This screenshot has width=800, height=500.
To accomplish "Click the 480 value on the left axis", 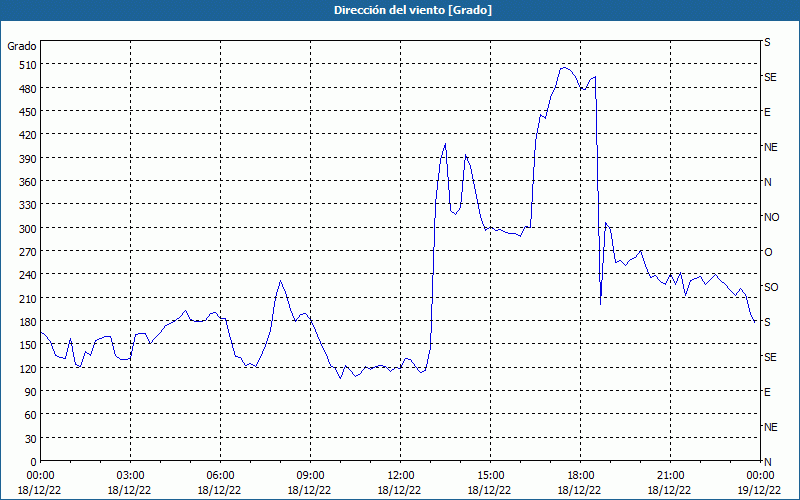I will click(28, 89).
